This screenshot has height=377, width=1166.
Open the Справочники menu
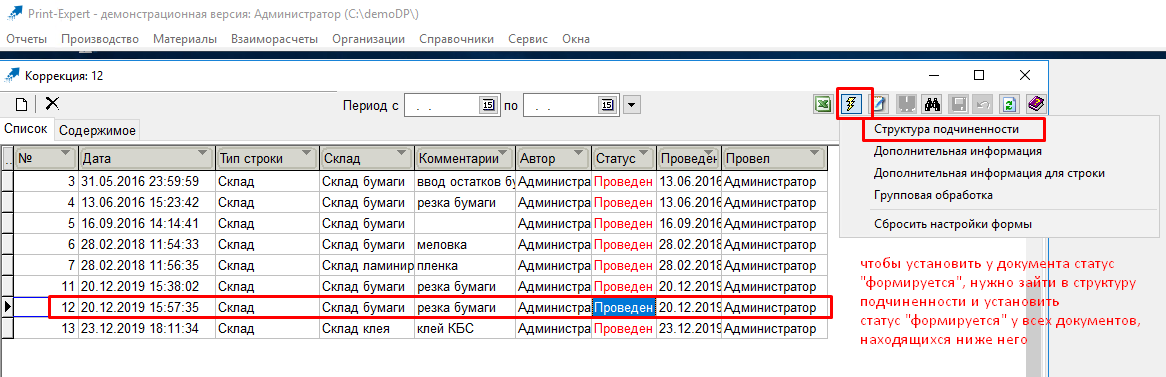click(x=457, y=39)
